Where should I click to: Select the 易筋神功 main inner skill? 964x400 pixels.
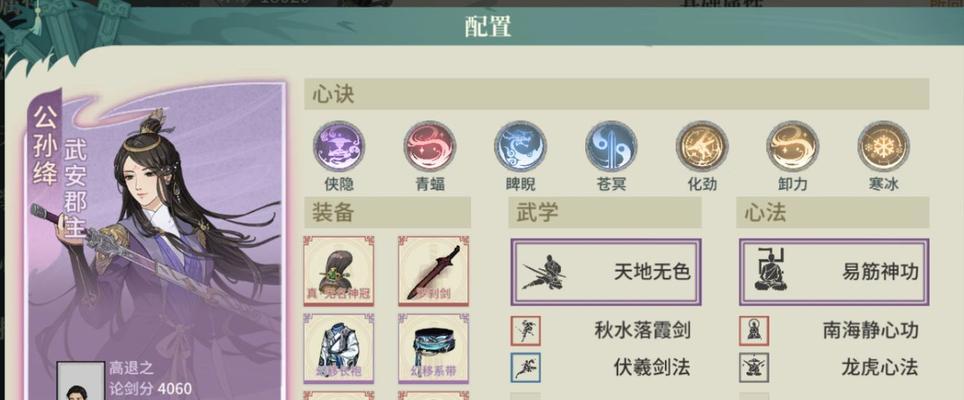tap(834, 272)
